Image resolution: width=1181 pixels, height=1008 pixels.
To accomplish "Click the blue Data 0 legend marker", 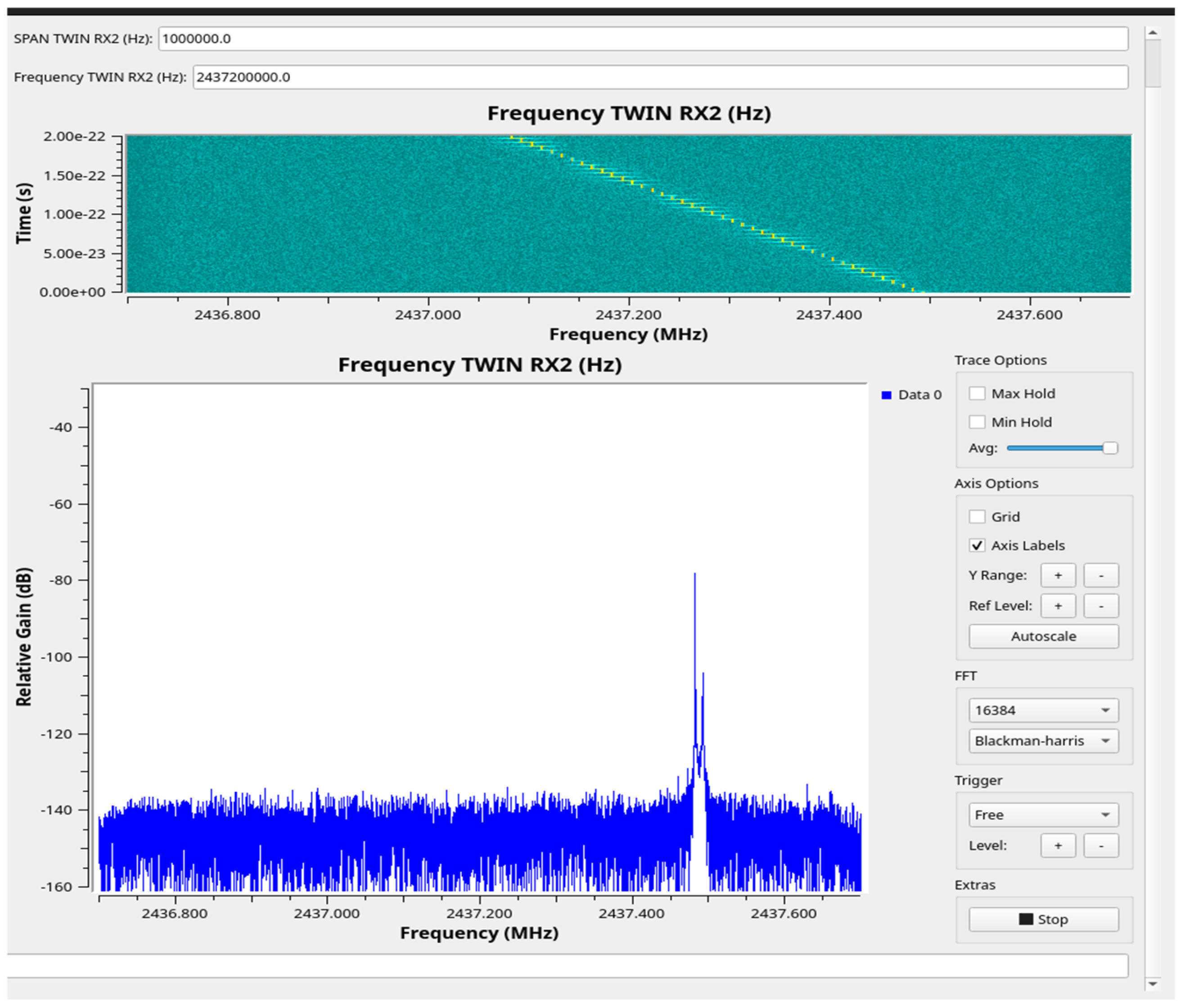I will point(886,395).
